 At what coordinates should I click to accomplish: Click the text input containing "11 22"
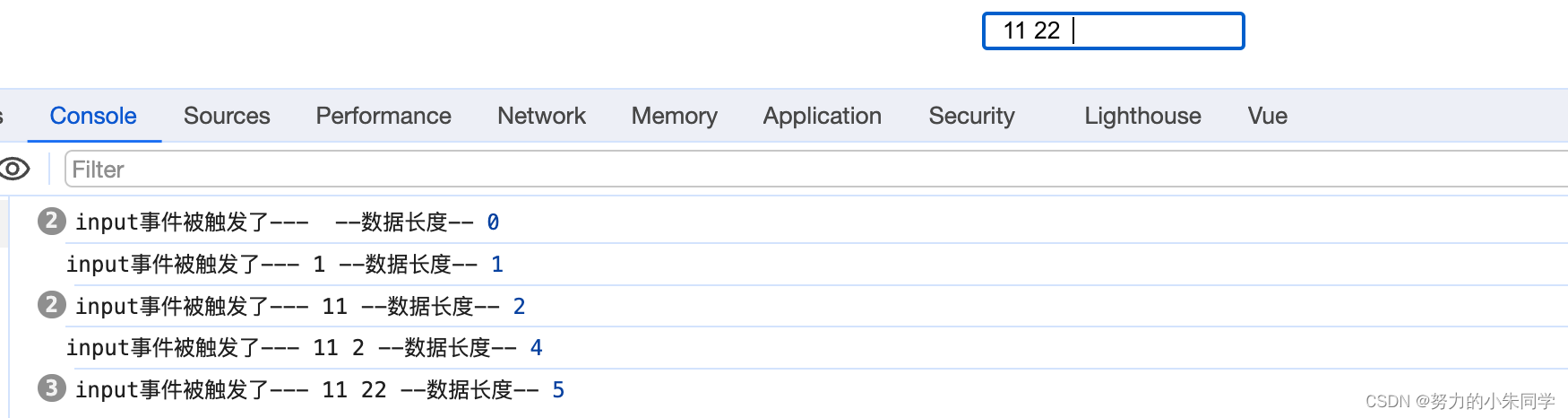pos(1113,31)
